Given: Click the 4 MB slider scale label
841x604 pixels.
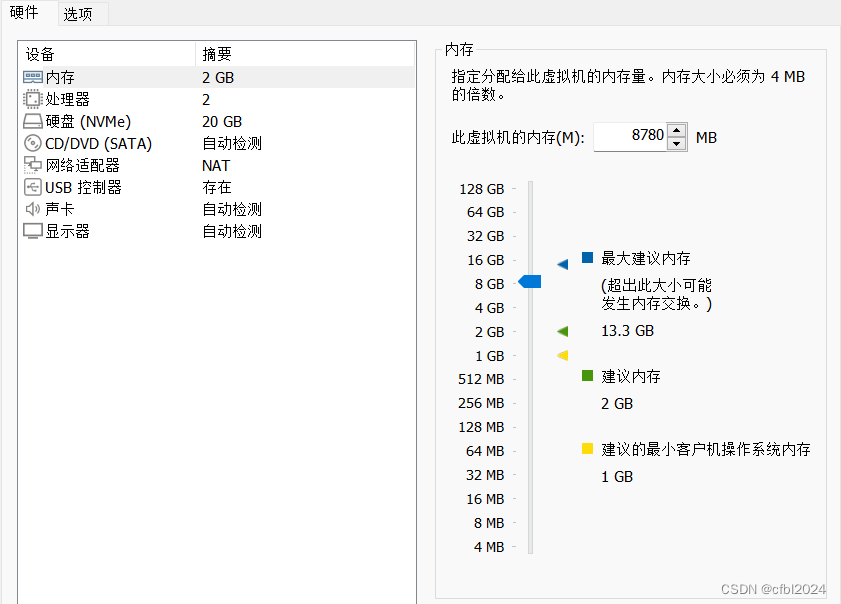Looking at the screenshot, I should coord(489,547).
